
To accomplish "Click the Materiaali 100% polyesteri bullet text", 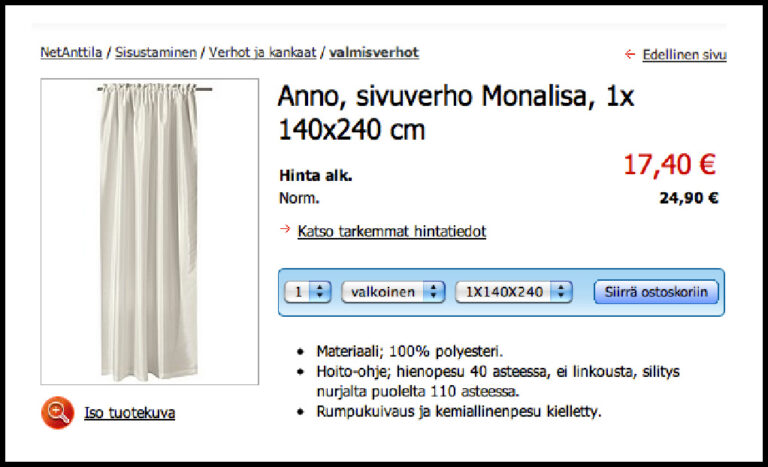I will (x=410, y=351).
